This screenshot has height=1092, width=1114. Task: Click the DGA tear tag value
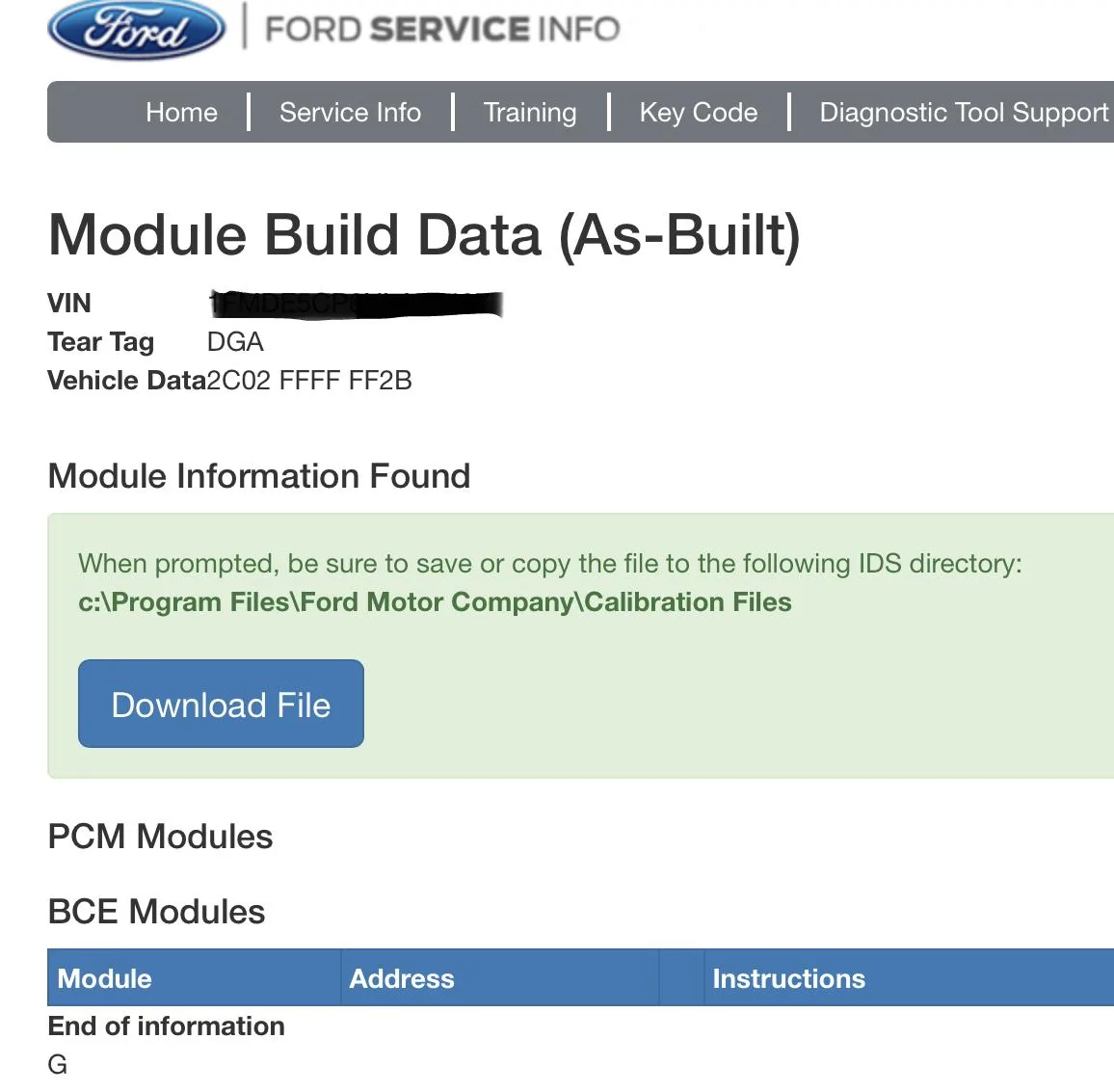tap(235, 342)
